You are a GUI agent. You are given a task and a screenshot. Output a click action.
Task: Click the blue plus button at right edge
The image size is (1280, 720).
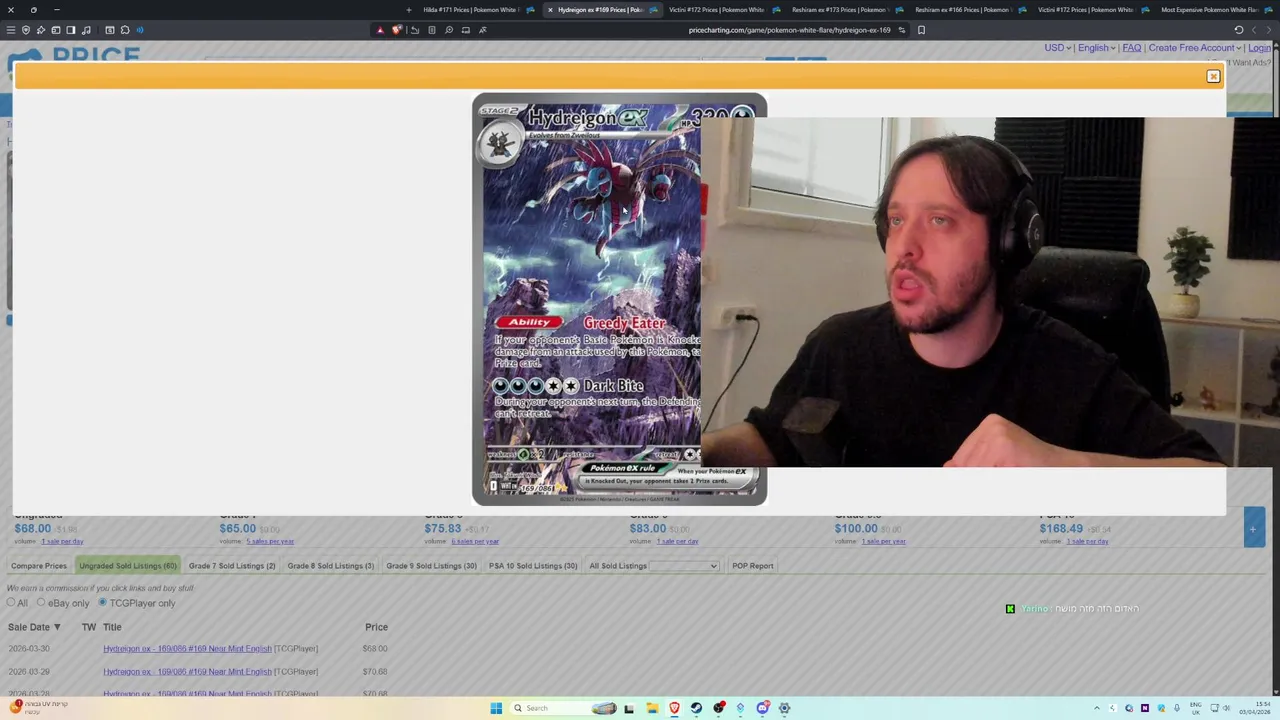click(1253, 529)
